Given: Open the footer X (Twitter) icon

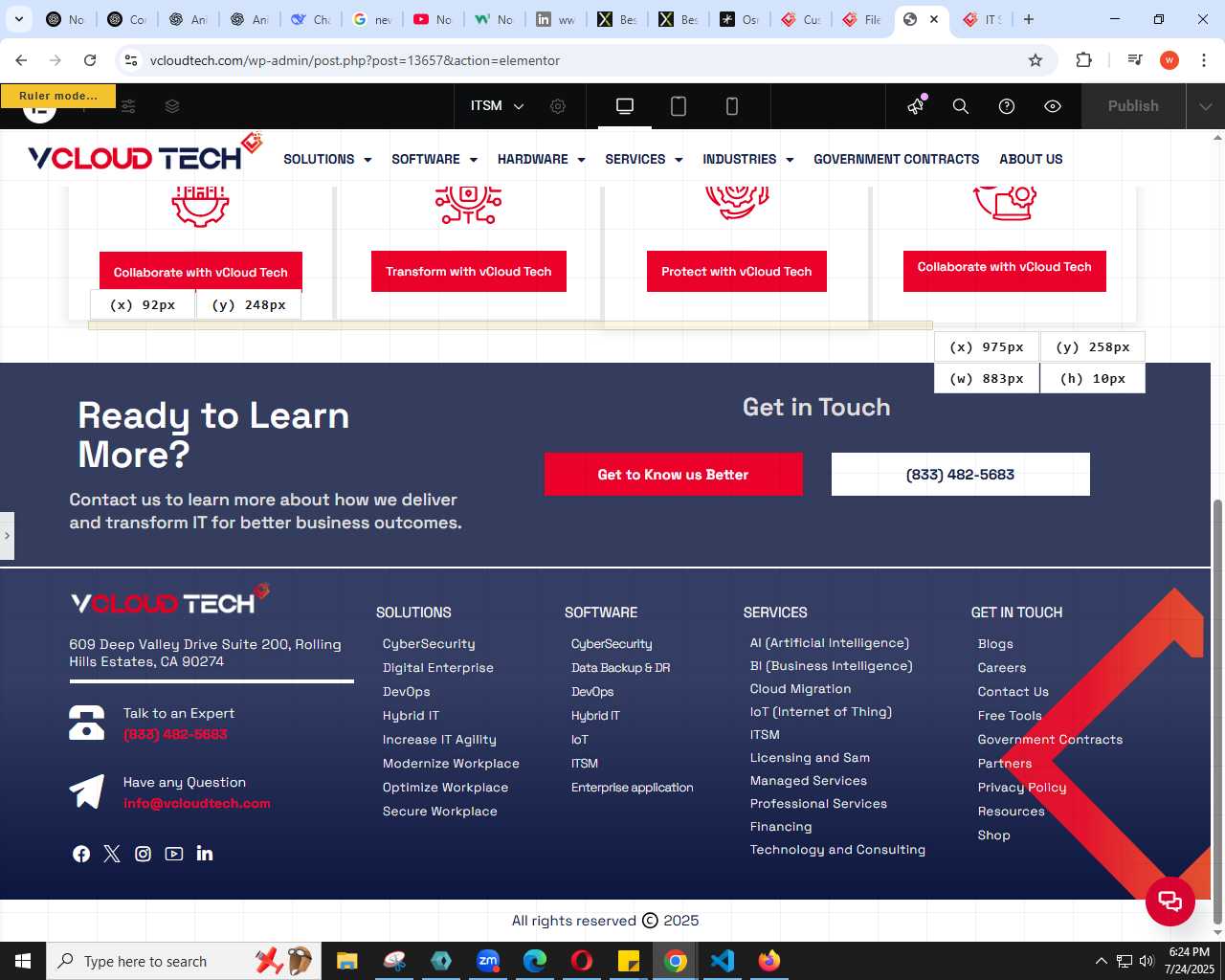Looking at the screenshot, I should coord(112,854).
